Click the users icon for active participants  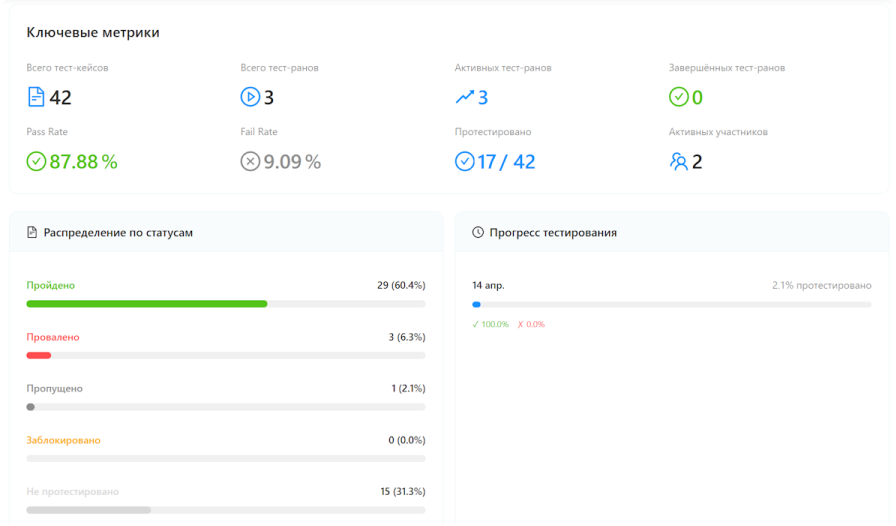(x=678, y=161)
